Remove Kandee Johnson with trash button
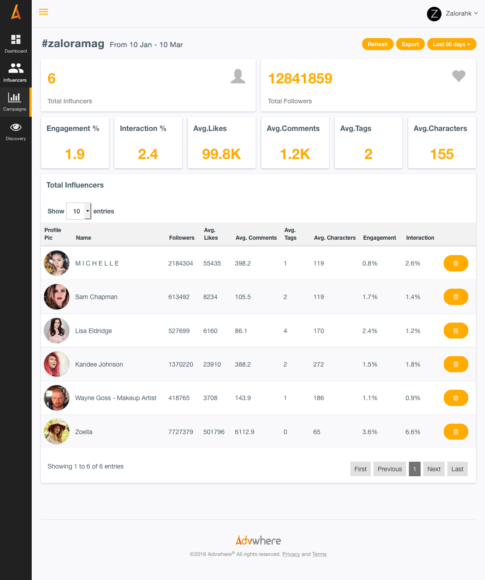This screenshot has height=580, width=485. (x=455, y=364)
